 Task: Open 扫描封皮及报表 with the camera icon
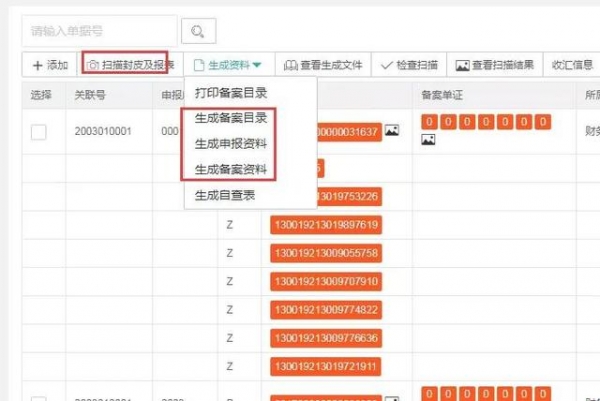(x=130, y=65)
